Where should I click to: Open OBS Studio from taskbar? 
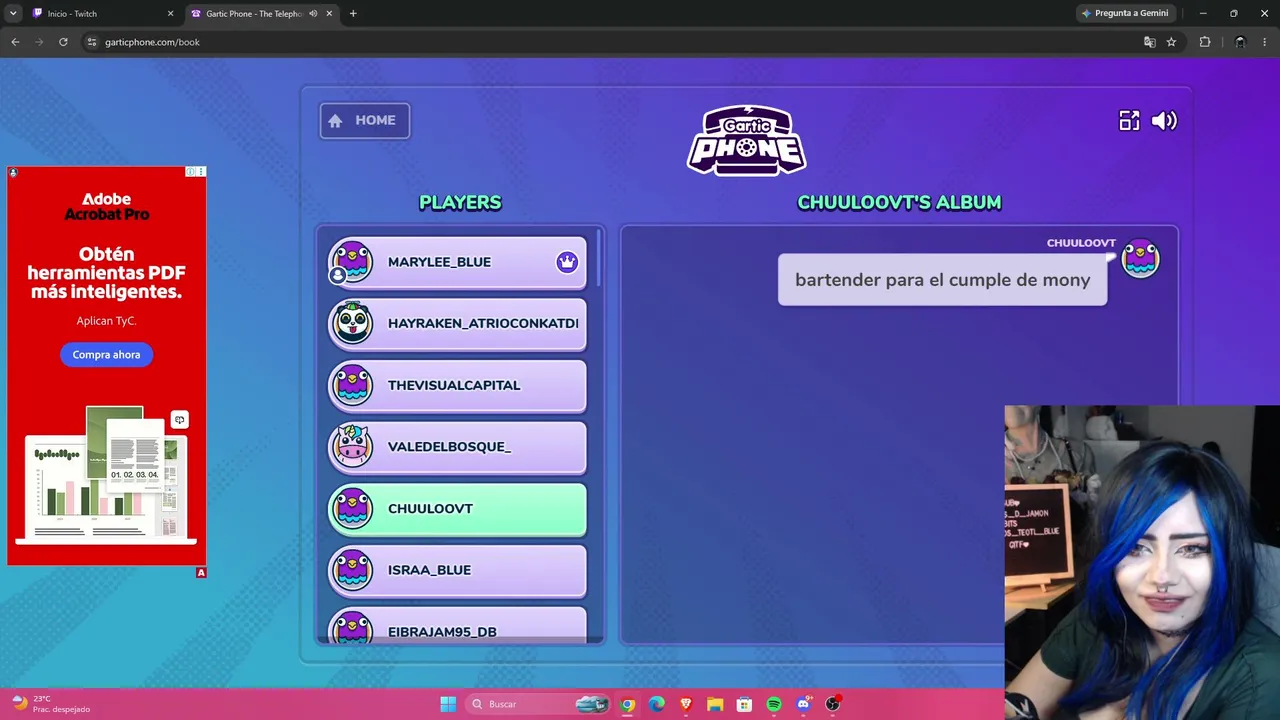[x=832, y=704]
